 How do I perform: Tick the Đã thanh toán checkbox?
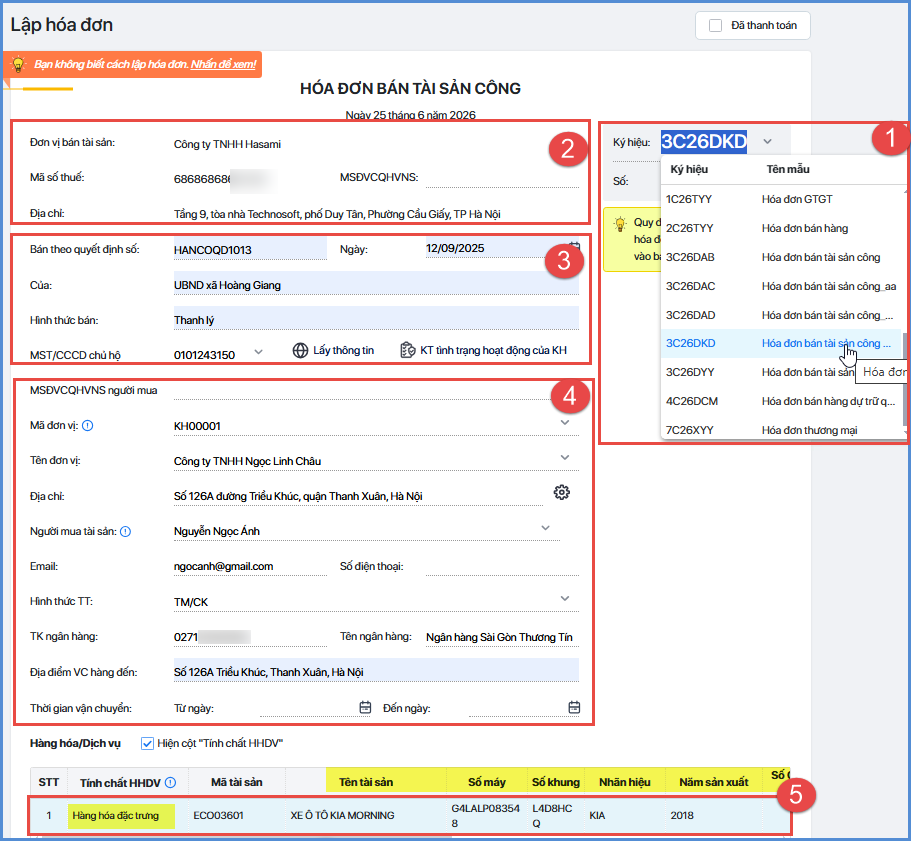point(716,26)
